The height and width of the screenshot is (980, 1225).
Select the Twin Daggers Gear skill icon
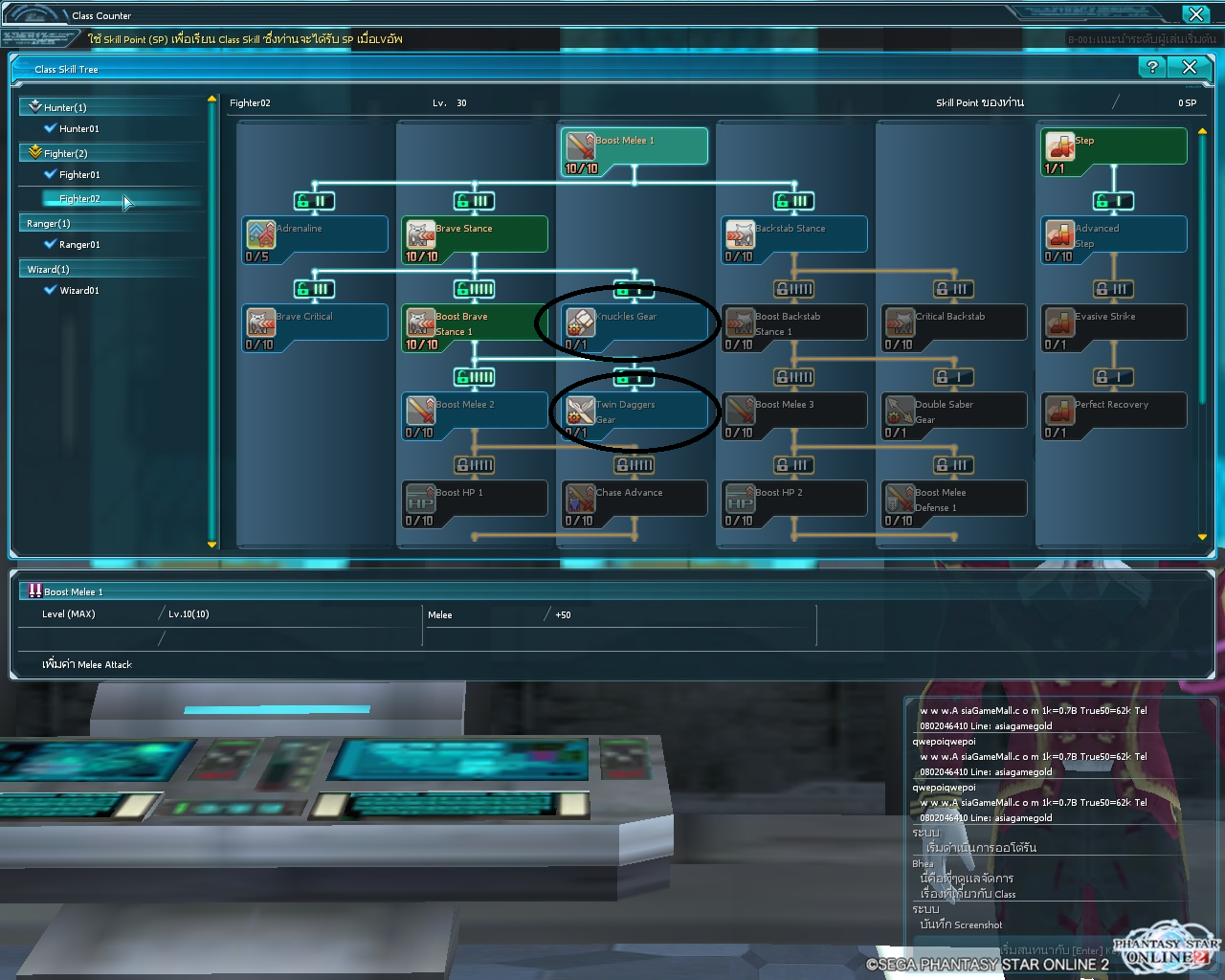(x=581, y=410)
